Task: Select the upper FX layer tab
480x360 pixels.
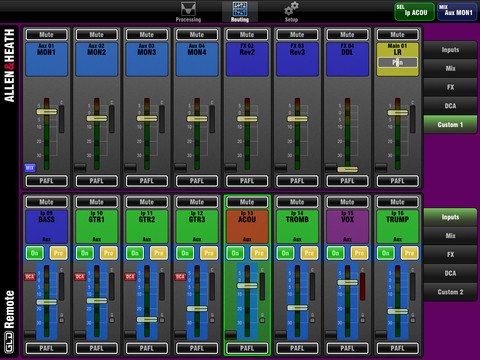Action: pos(450,87)
